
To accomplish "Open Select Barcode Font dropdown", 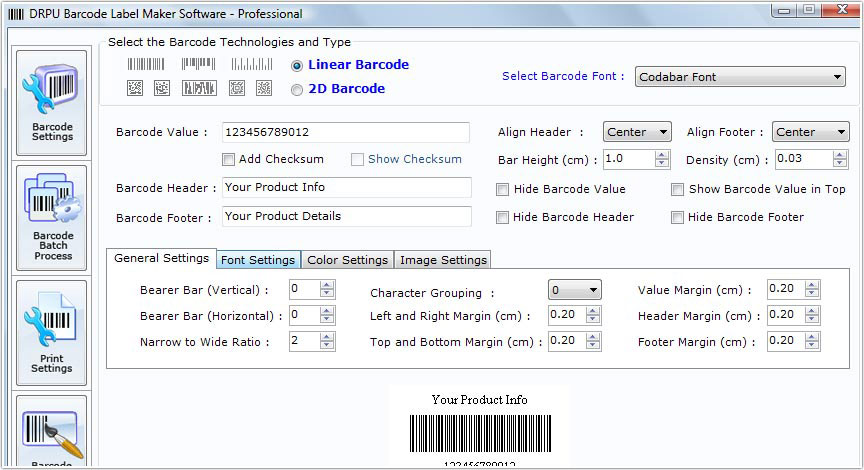I will pos(740,77).
